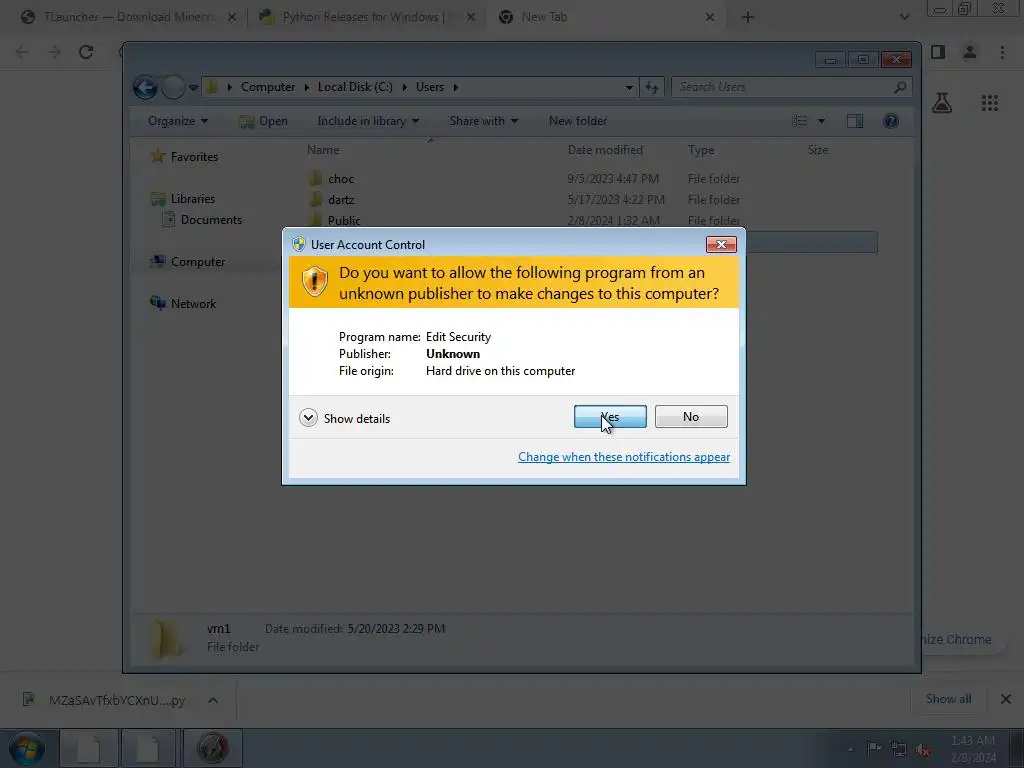This screenshot has height=768, width=1024.
Task: Switch to New Tab in Chrome
Action: tap(544, 17)
